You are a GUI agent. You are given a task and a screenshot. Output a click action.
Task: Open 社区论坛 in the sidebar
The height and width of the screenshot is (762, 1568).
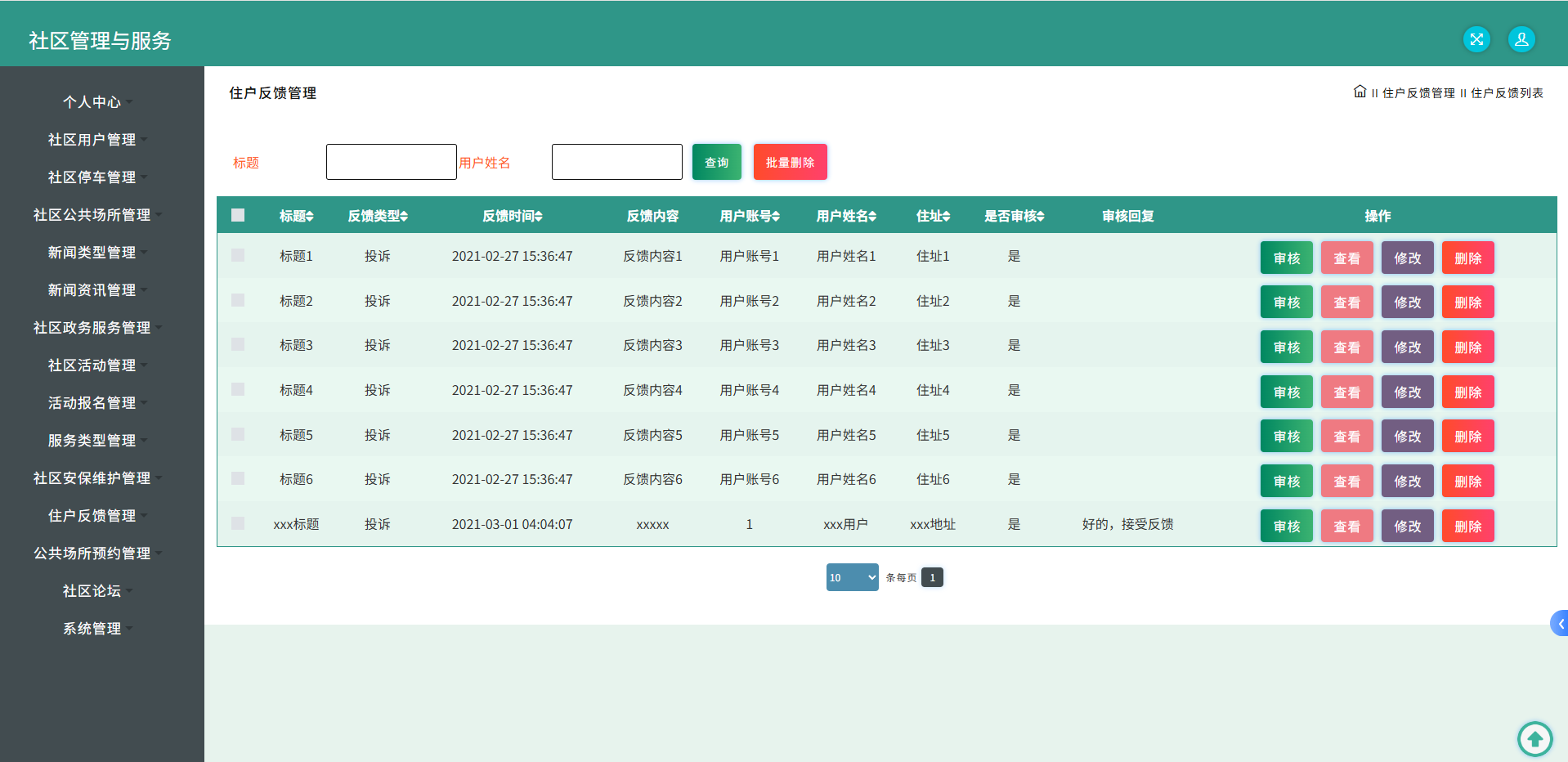(x=92, y=591)
